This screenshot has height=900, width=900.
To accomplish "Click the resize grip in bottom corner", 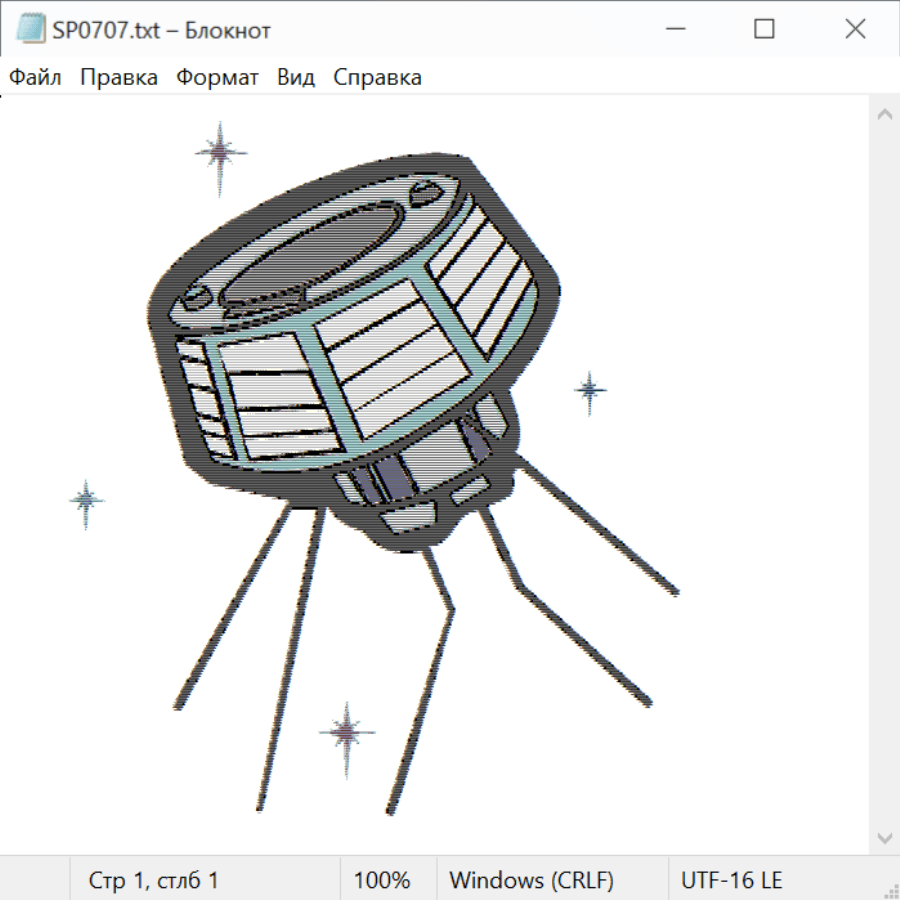I will [890, 890].
